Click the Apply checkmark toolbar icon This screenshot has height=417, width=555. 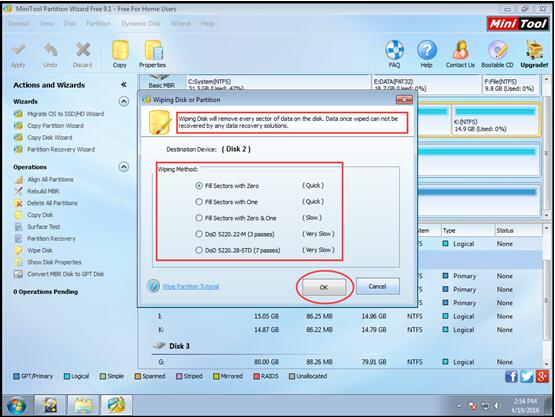coord(18,55)
